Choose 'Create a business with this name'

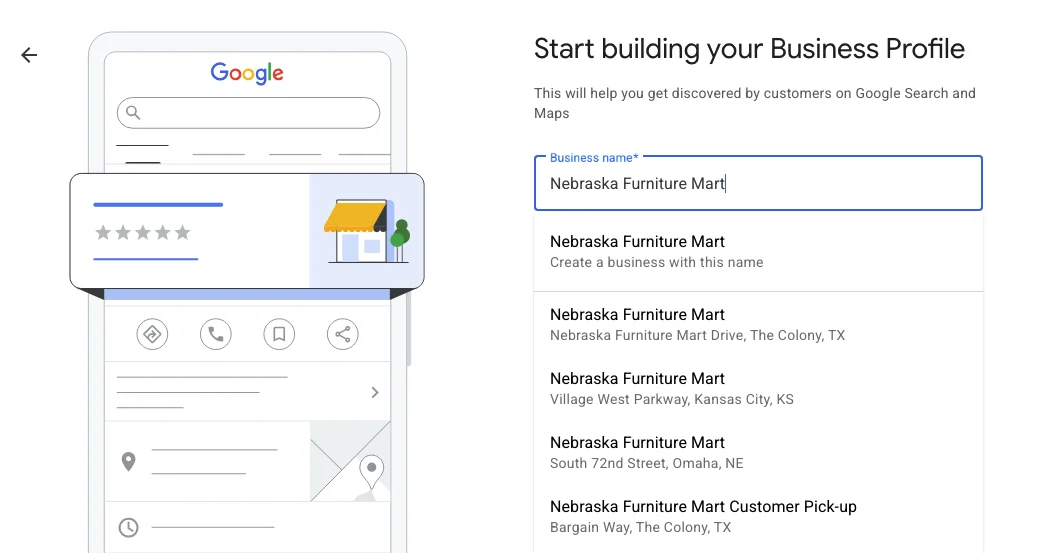(758, 252)
